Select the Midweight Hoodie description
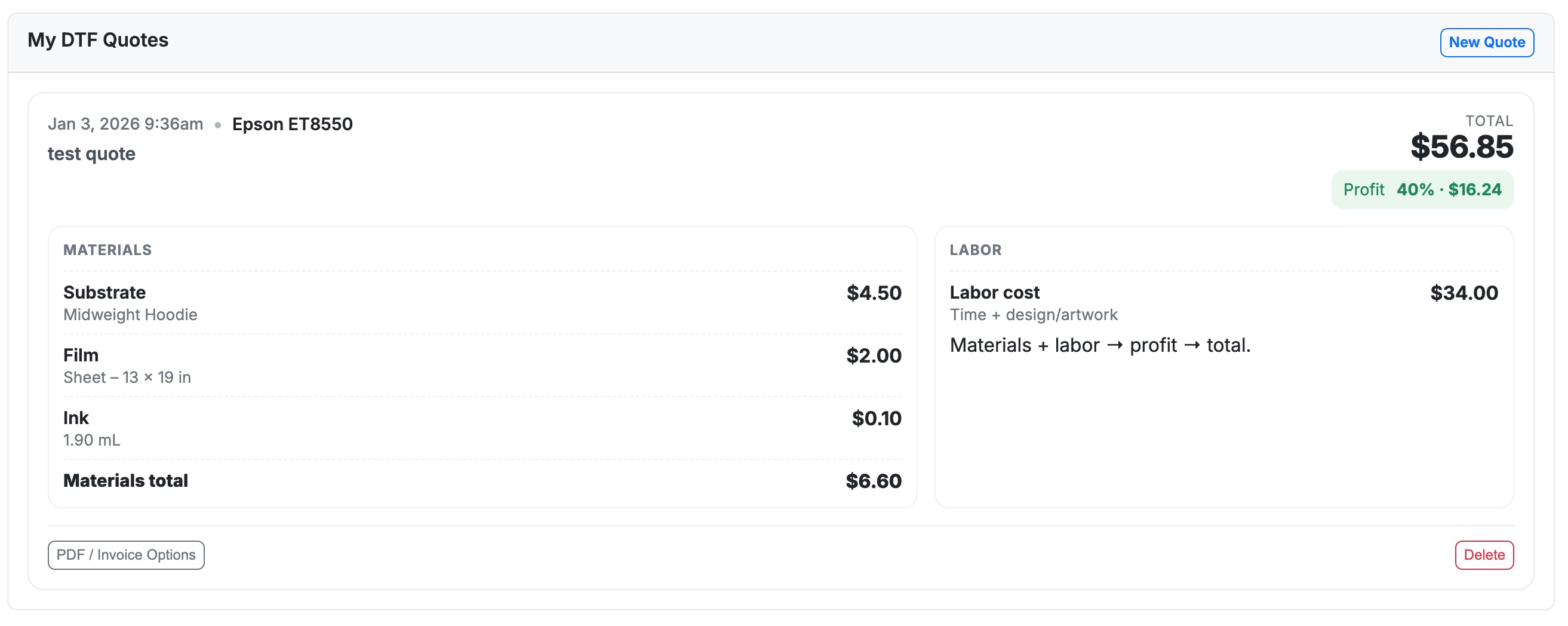Screen dimensions: 1568x626 [130, 315]
